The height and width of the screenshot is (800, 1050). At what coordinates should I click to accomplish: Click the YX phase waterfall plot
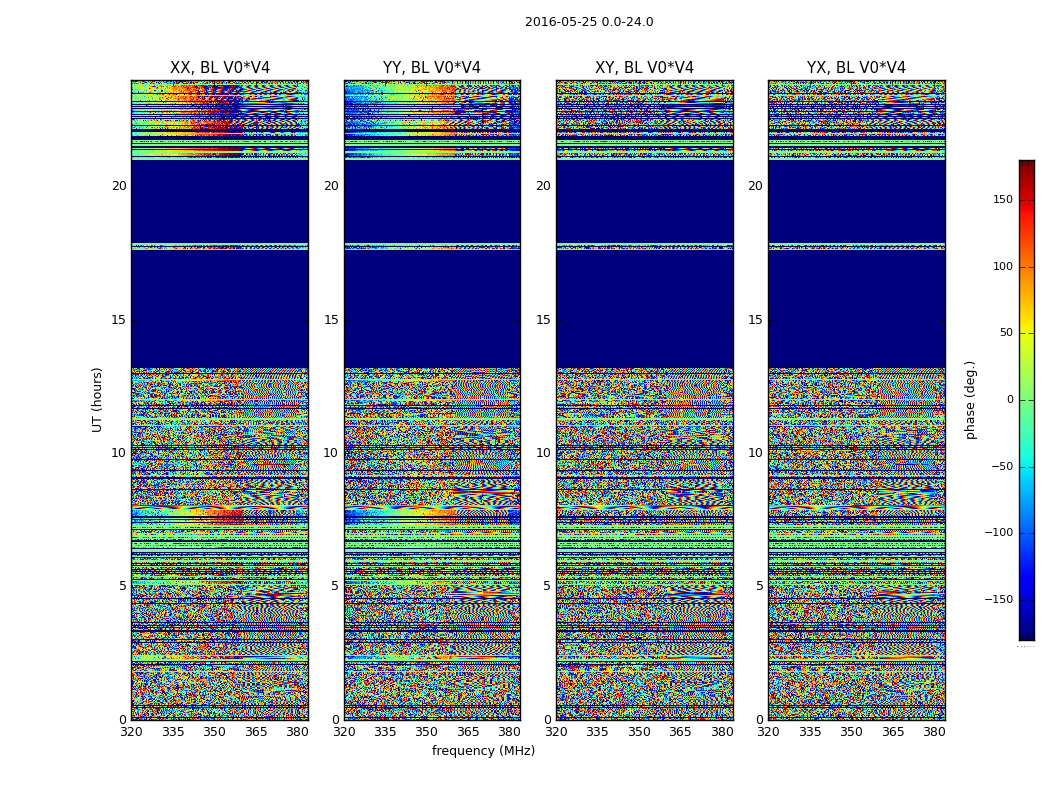856,400
